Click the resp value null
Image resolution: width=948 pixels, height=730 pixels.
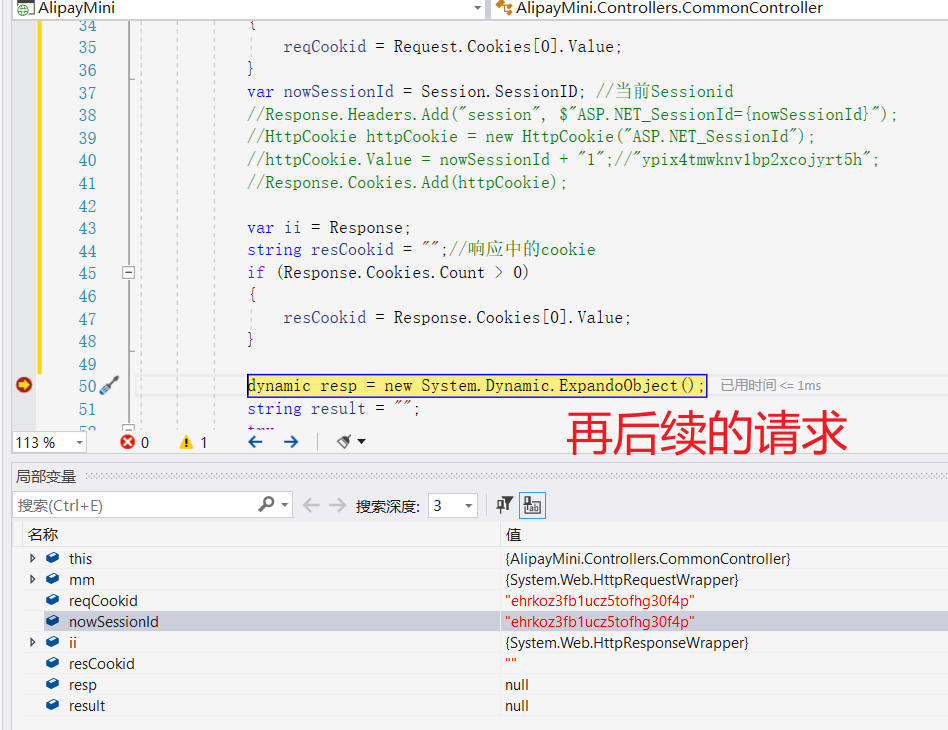[x=517, y=685]
